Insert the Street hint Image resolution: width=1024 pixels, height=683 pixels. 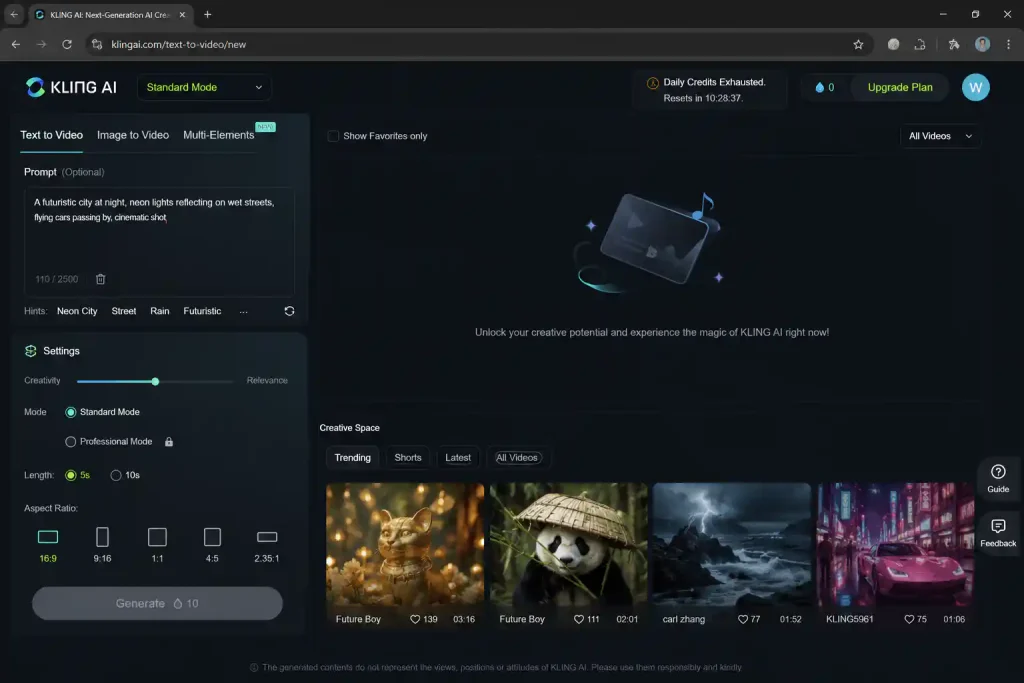coord(123,311)
